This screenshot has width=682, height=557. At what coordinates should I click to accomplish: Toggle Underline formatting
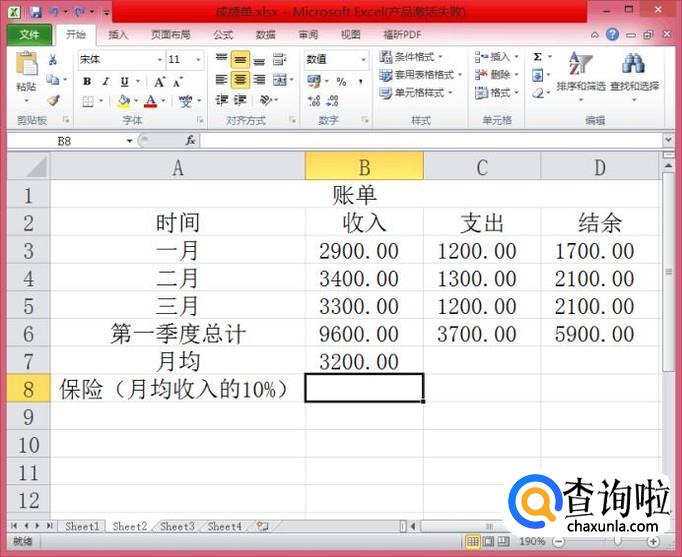coord(124,81)
